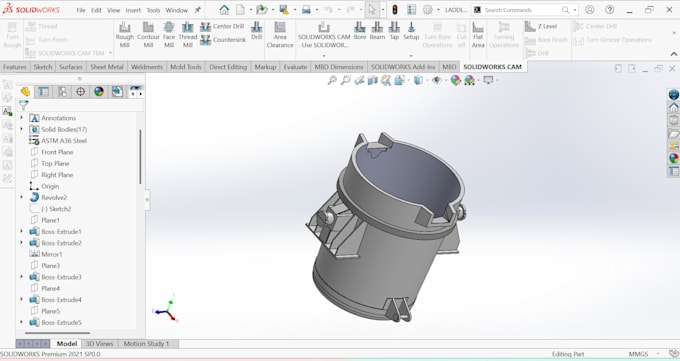This screenshot has height=361, width=680.
Task: Open the Edit Appearance color ball
Action: click(455, 80)
